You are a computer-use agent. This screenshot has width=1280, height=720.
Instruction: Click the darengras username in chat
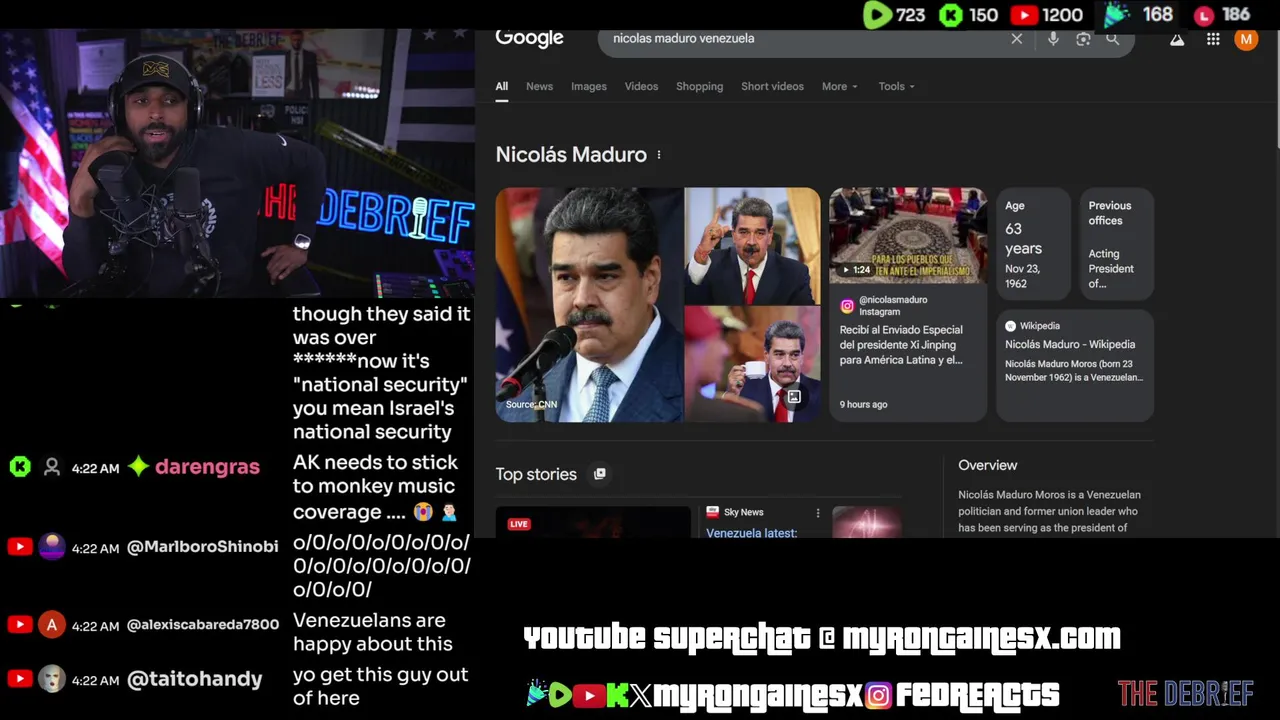click(207, 467)
